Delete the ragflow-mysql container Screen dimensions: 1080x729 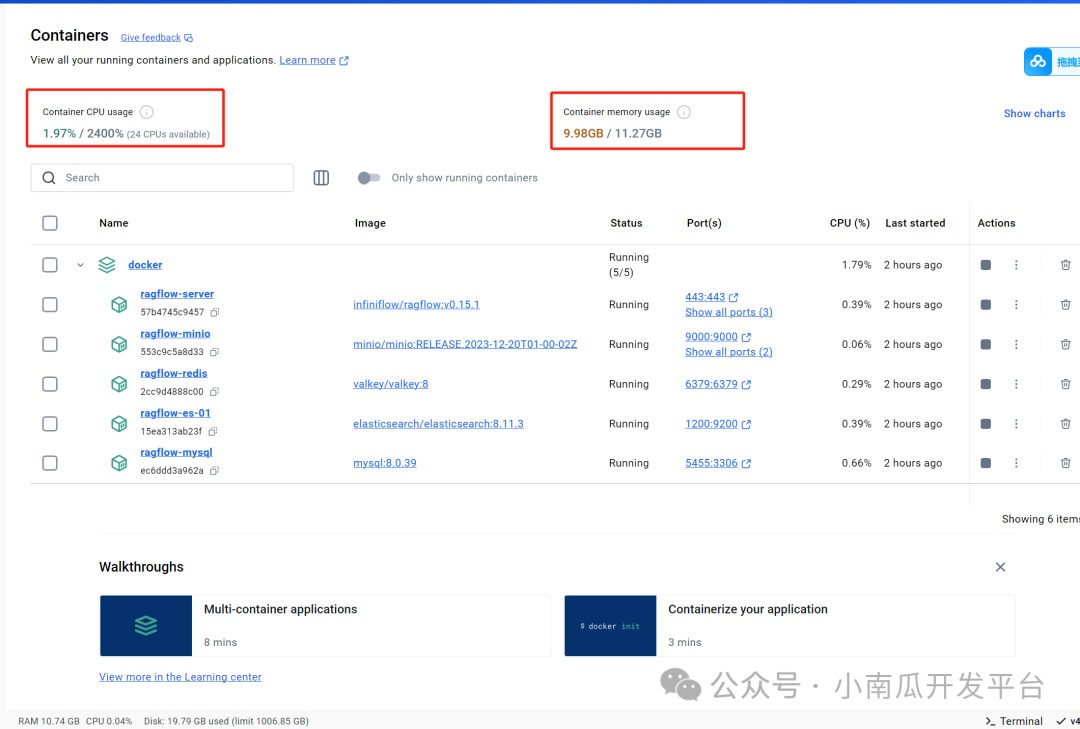click(1066, 463)
